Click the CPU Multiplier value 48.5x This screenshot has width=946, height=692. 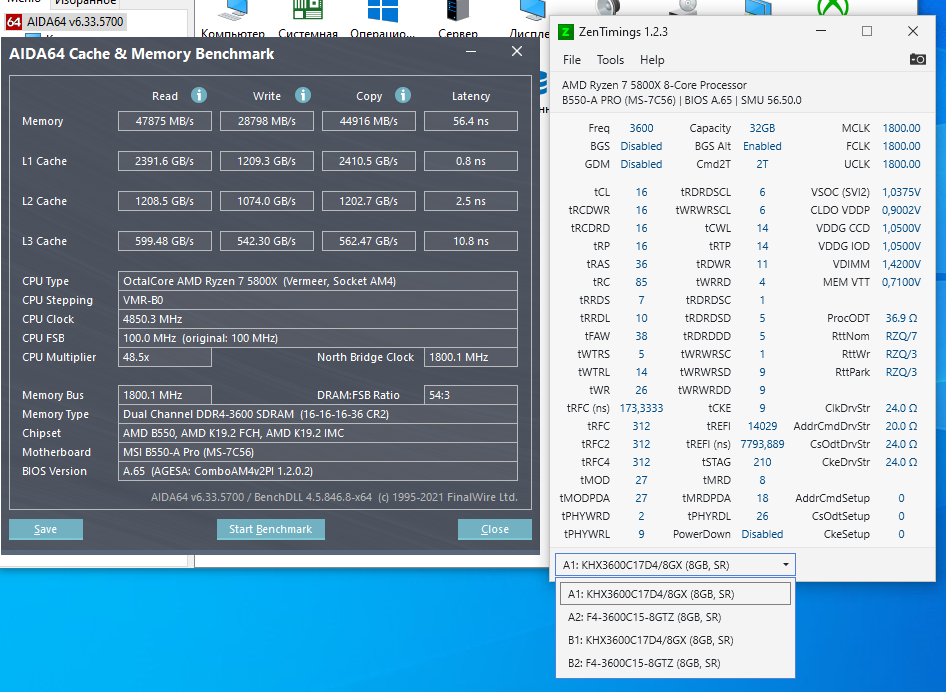pyautogui.click(x=165, y=357)
